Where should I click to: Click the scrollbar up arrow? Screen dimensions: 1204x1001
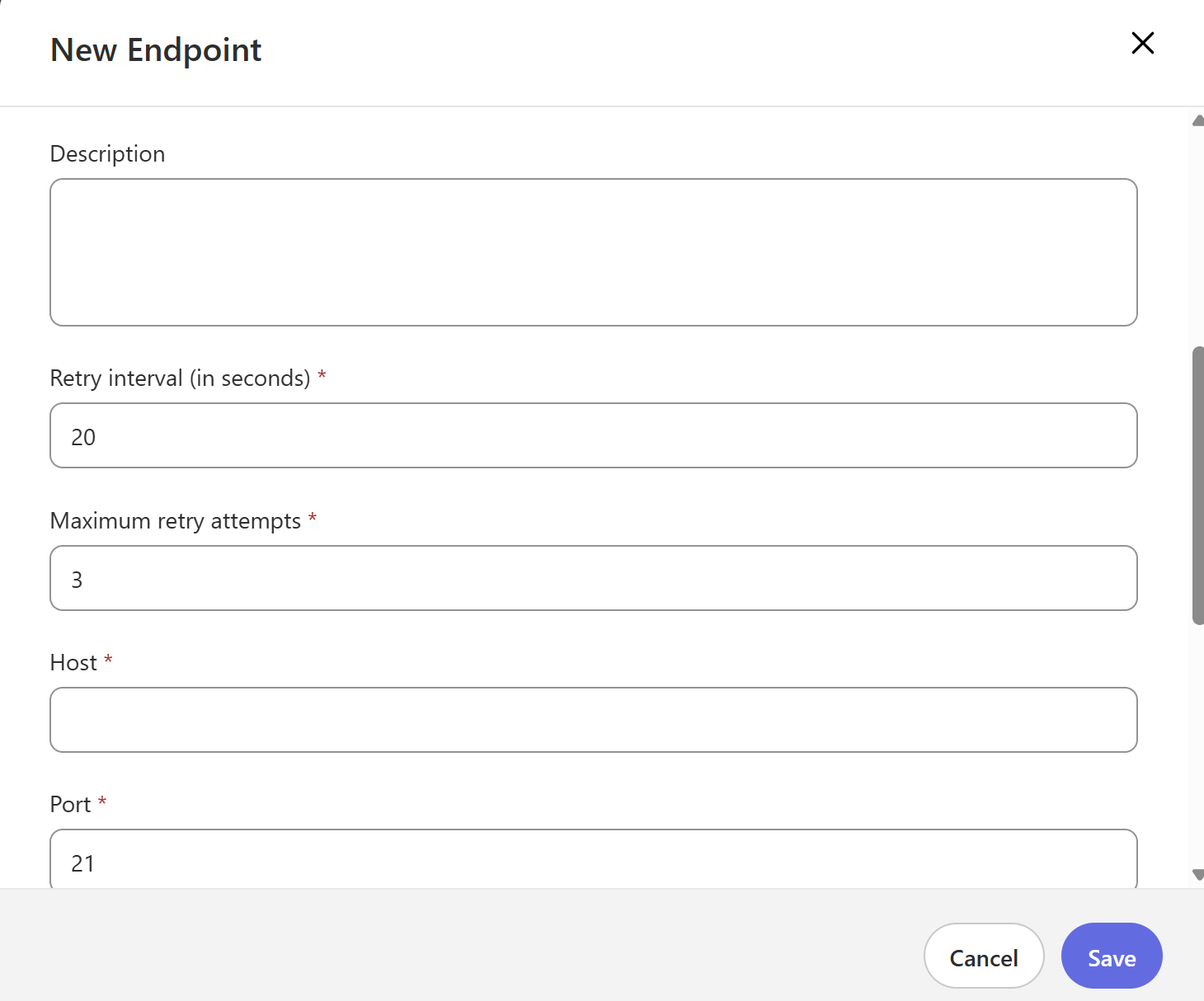coord(1198,120)
